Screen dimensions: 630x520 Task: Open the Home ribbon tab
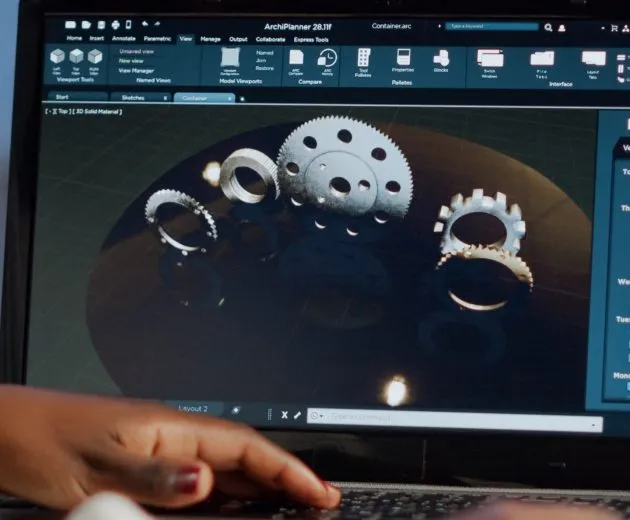tap(74, 38)
